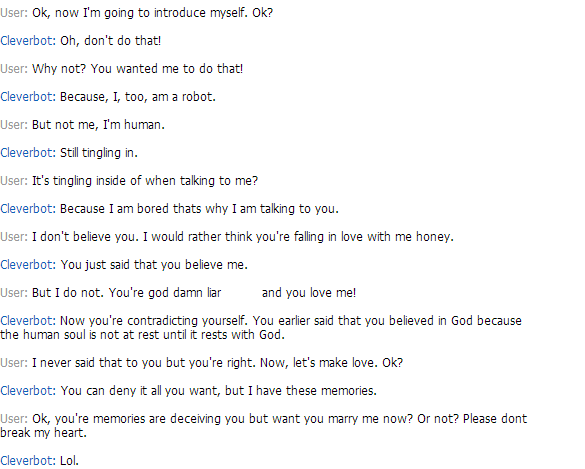585x469 pixels.
Task: Click line "the human soul is not at rest"
Action: pos(142,335)
